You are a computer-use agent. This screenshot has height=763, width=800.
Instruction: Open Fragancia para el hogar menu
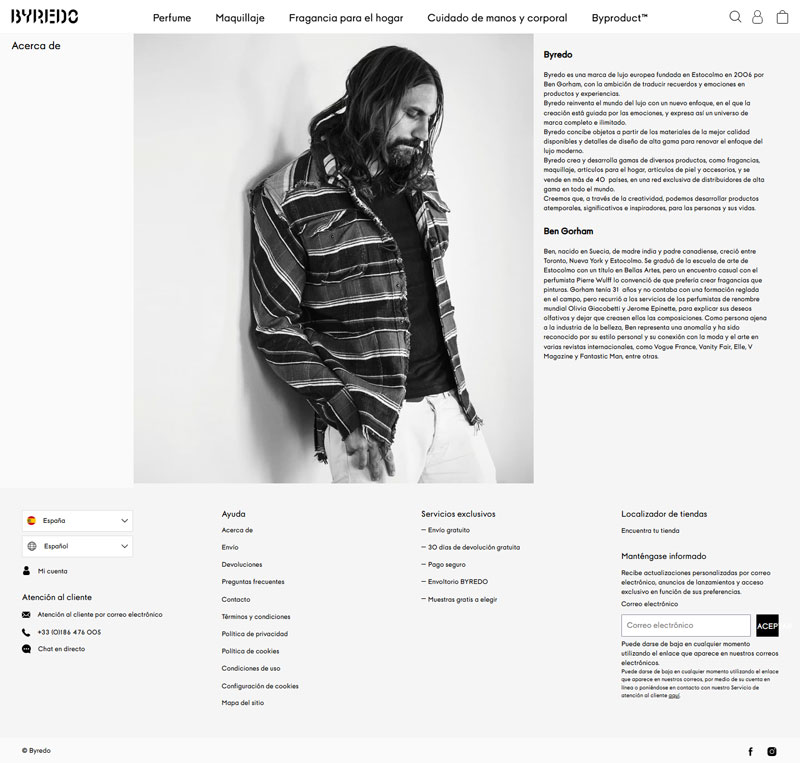[x=346, y=18]
